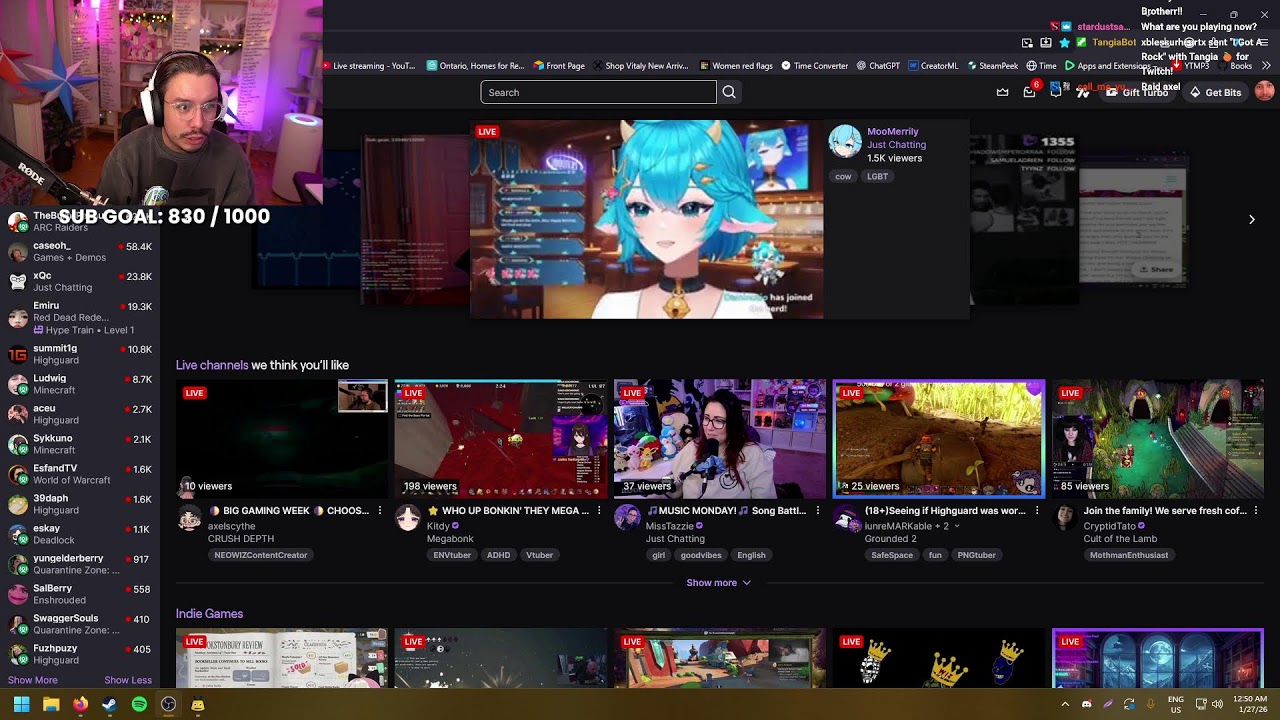Image resolution: width=1280 pixels, height=720 pixels.
Task: Open Live streaming YouTube bookmark
Action: [x=369, y=66]
